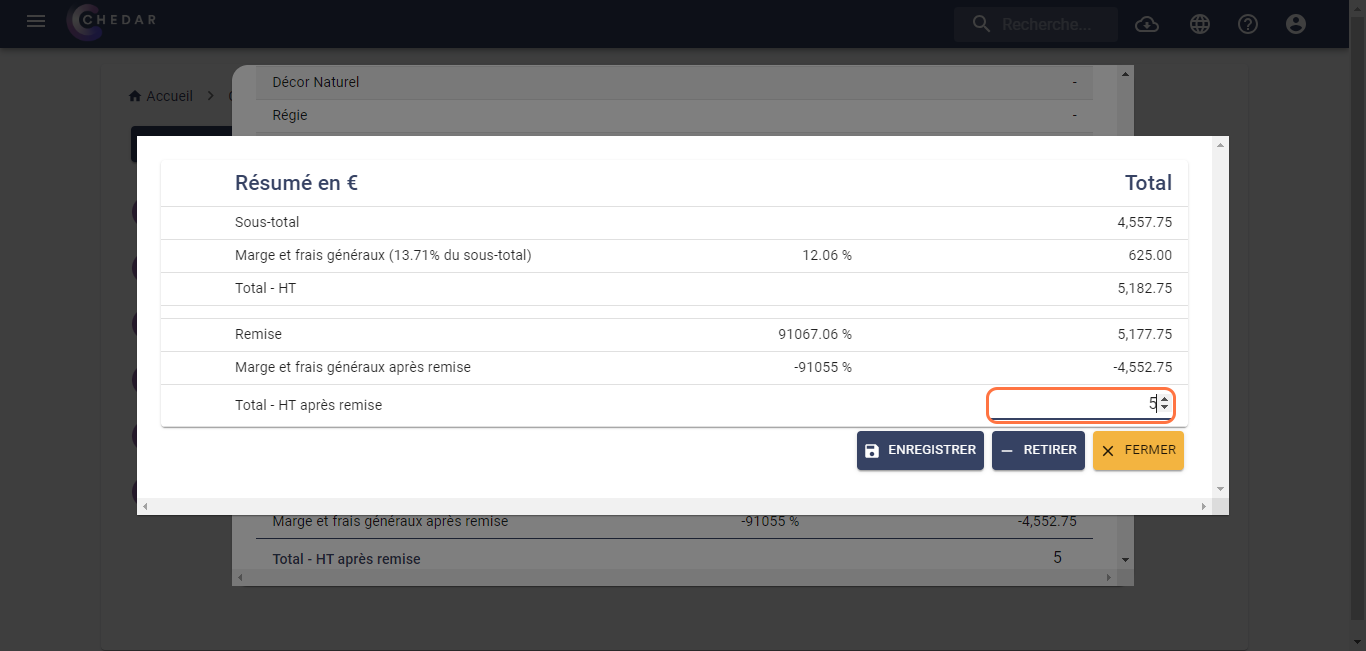Click the search magnifier icon

pyautogui.click(x=981, y=23)
